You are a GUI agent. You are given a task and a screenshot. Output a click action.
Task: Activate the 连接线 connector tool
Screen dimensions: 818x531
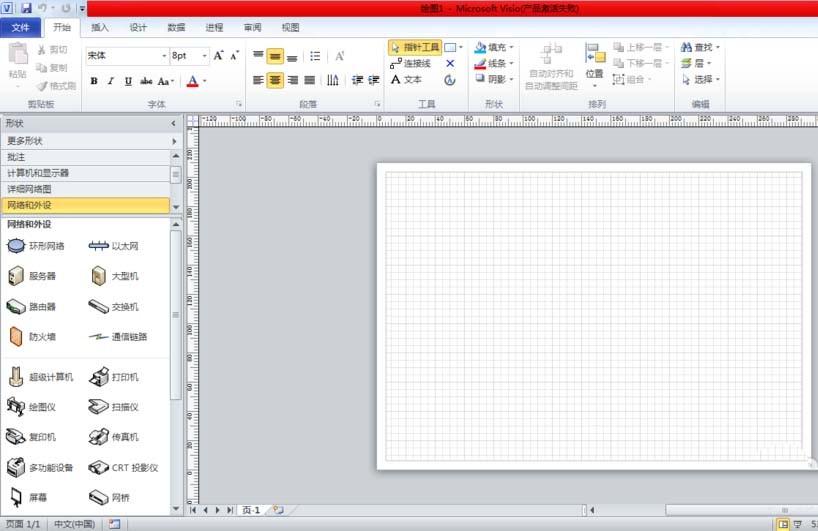point(411,63)
